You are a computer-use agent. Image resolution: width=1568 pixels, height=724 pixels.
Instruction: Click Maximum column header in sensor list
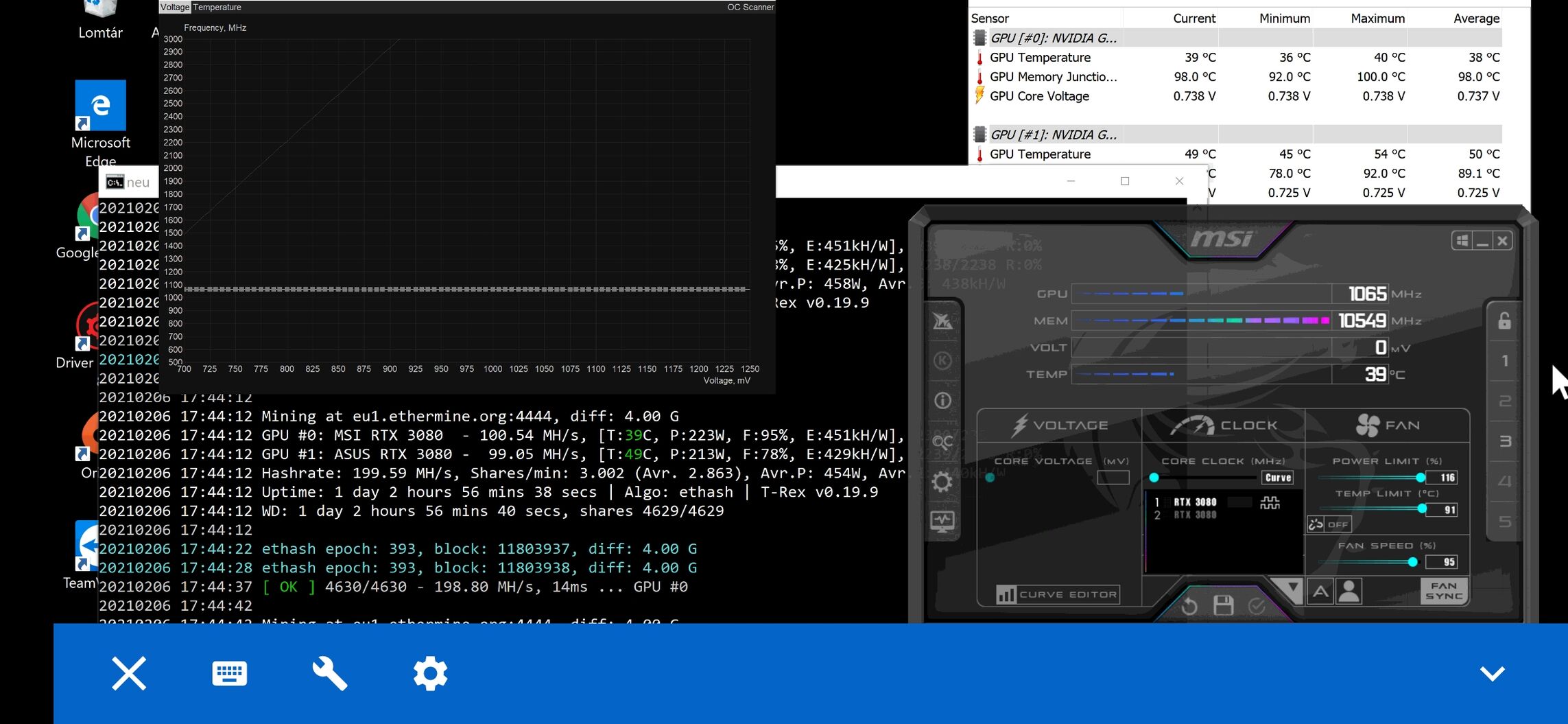1377,19
